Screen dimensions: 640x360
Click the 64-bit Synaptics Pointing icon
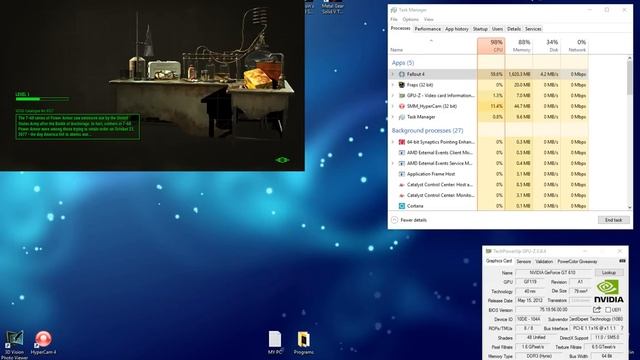point(402,142)
